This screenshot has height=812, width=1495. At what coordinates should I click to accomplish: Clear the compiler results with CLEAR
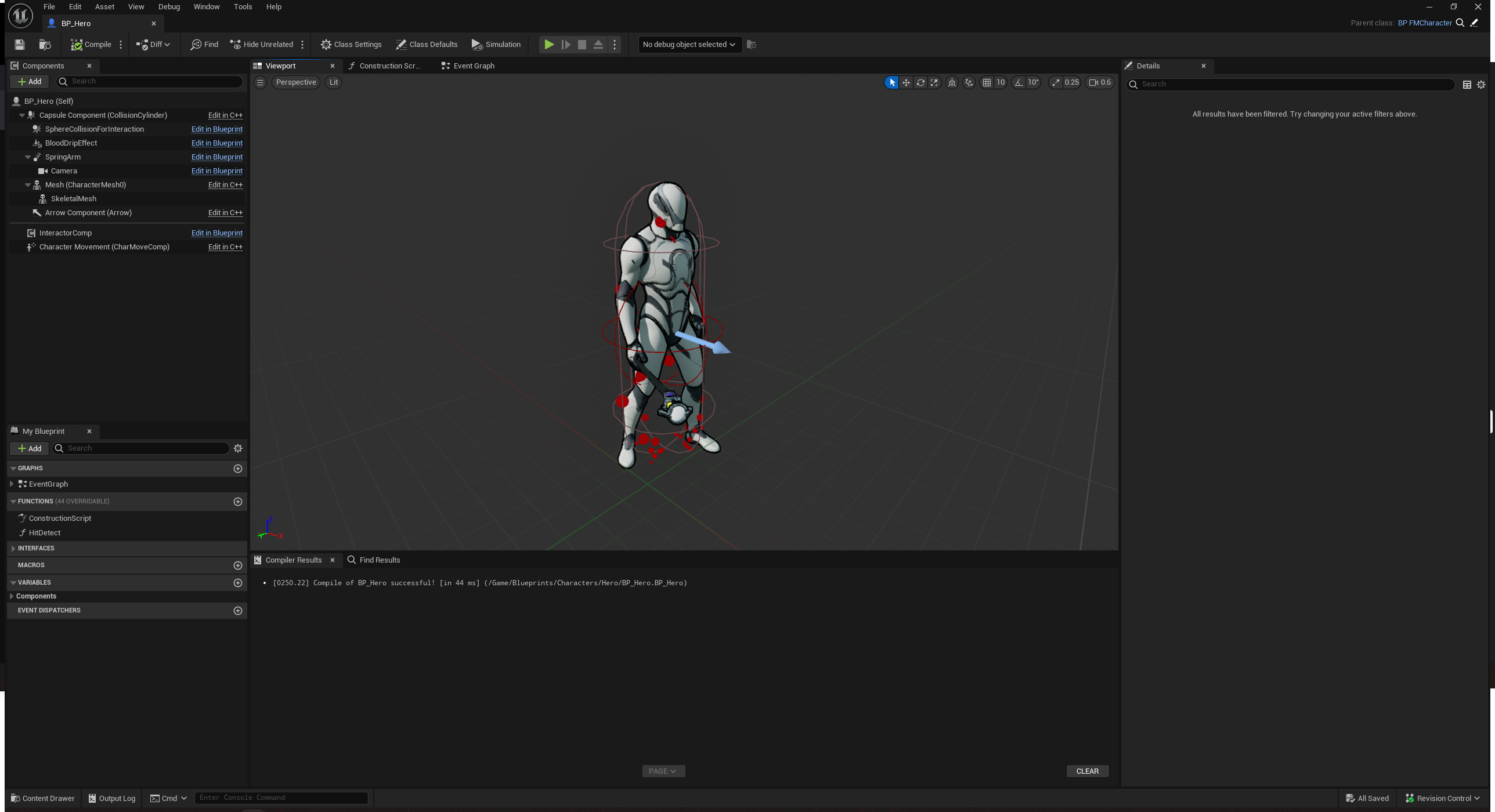(x=1087, y=771)
